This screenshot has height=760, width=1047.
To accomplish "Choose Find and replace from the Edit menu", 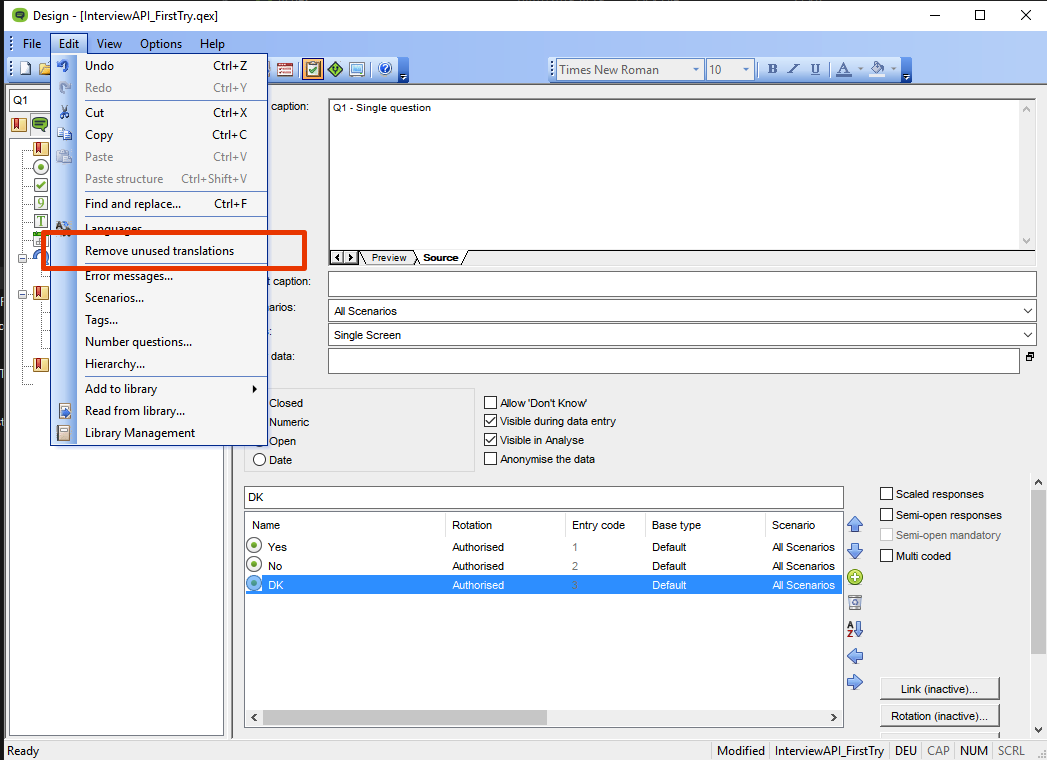I will [x=160, y=204].
